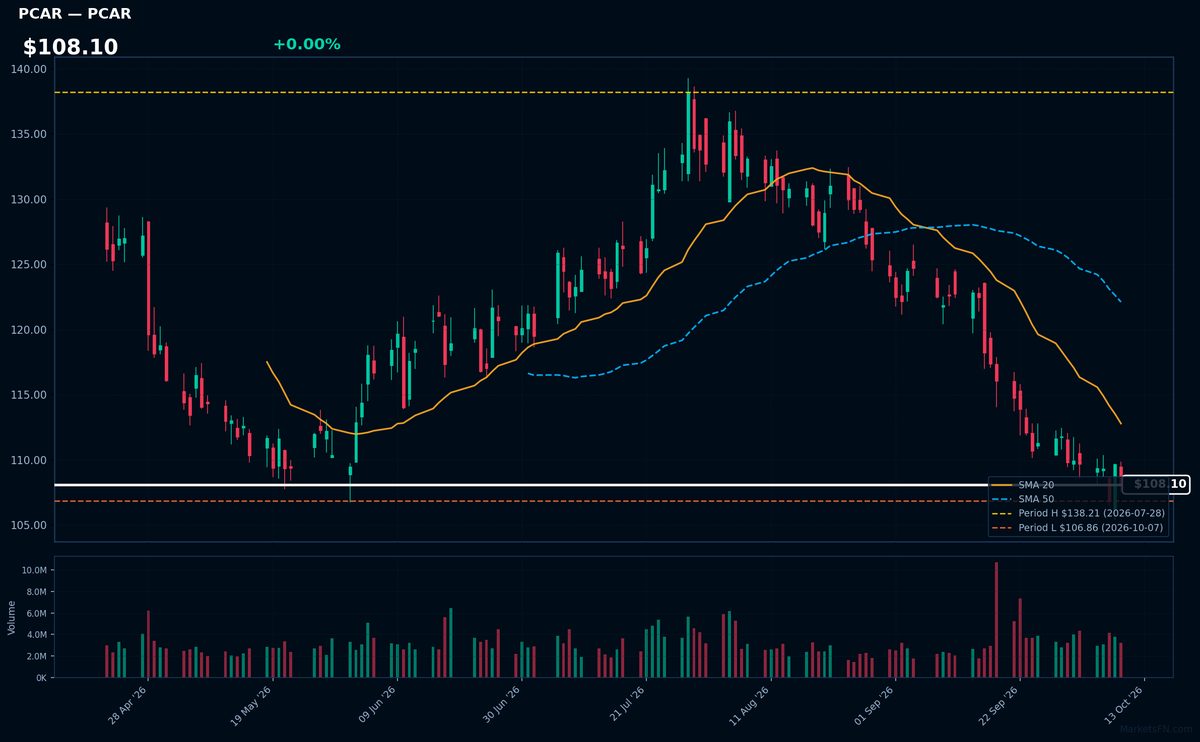
Task: Click the 0K volume axis label
Action: coord(41,678)
